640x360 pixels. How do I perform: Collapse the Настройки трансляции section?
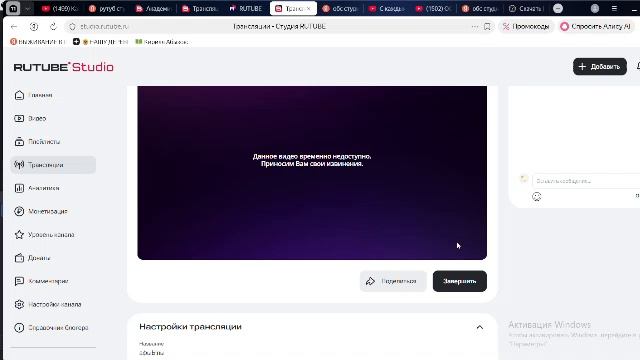click(x=480, y=327)
